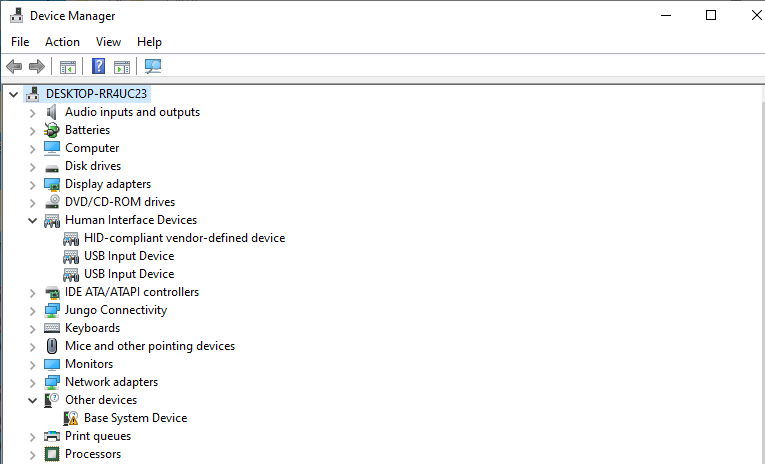
Task: Expand the Display adapters node
Action: pyautogui.click(x=33, y=184)
